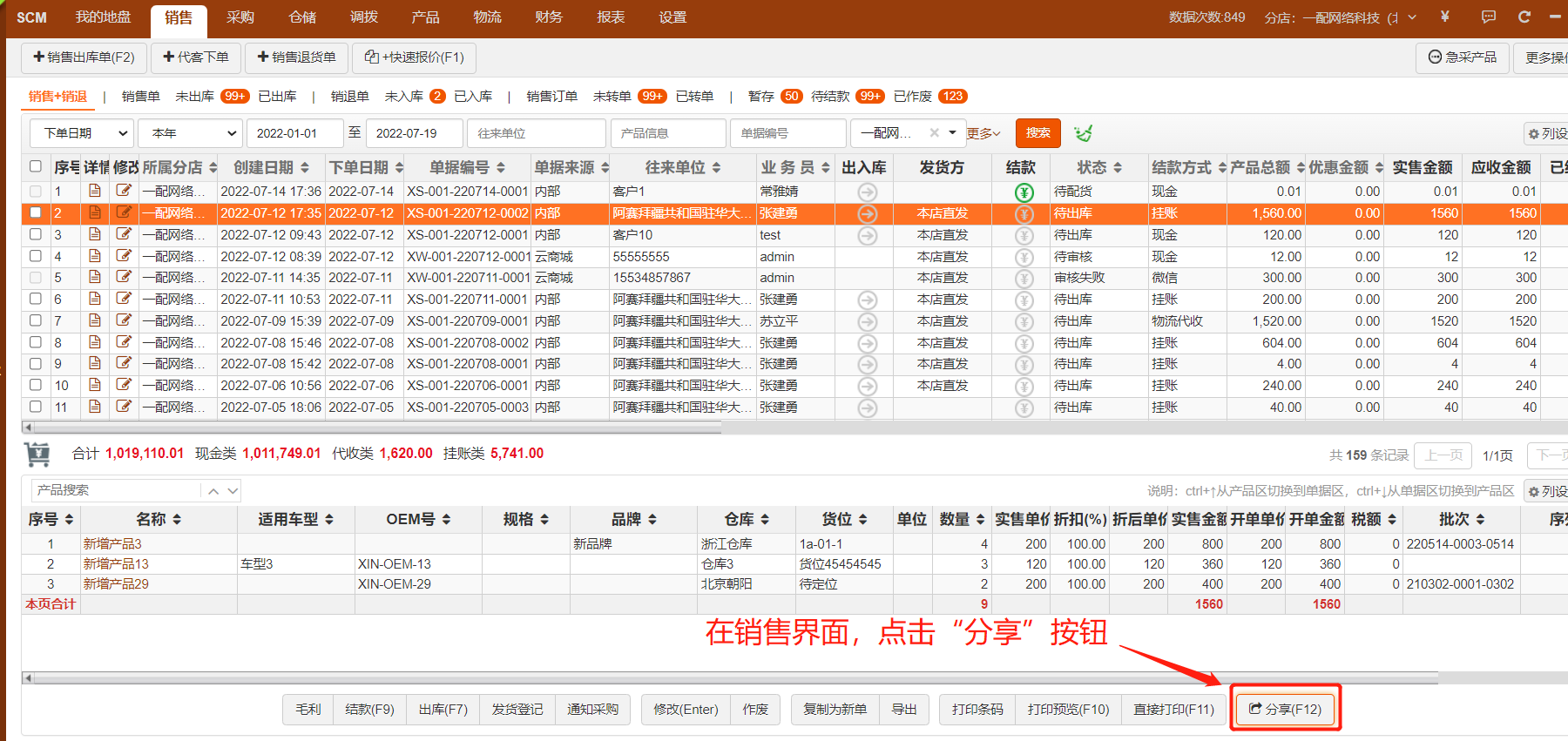Screen dimensions: 1568x741
Task: Toggle the select-all checkbox in order table header
Action: click(x=36, y=166)
